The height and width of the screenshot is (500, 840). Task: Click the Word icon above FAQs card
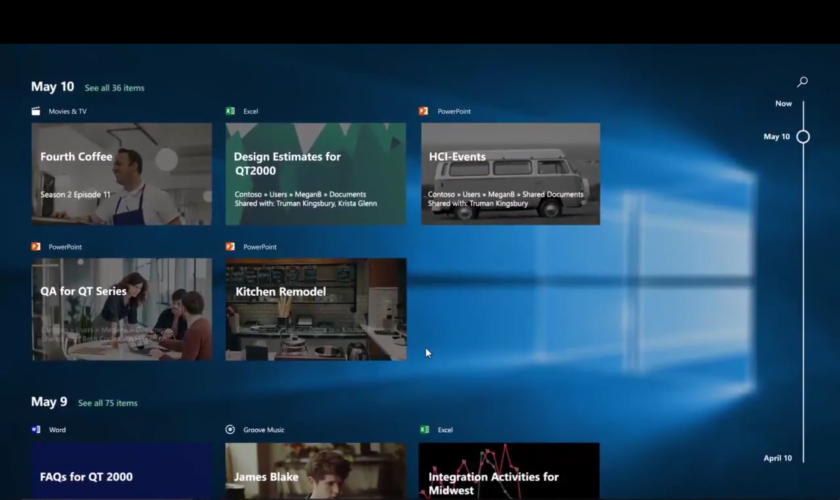click(36, 429)
